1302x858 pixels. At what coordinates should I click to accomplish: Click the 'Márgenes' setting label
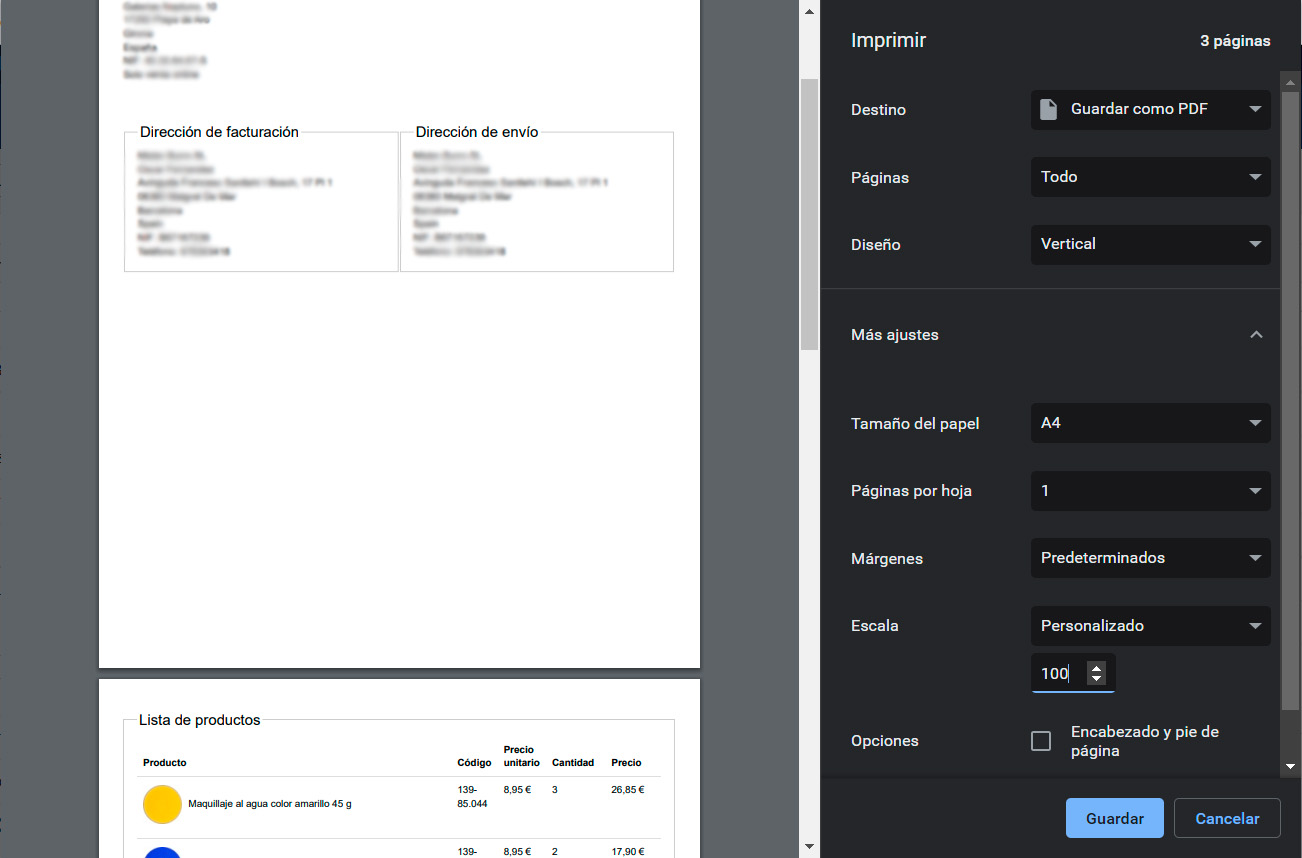(887, 559)
